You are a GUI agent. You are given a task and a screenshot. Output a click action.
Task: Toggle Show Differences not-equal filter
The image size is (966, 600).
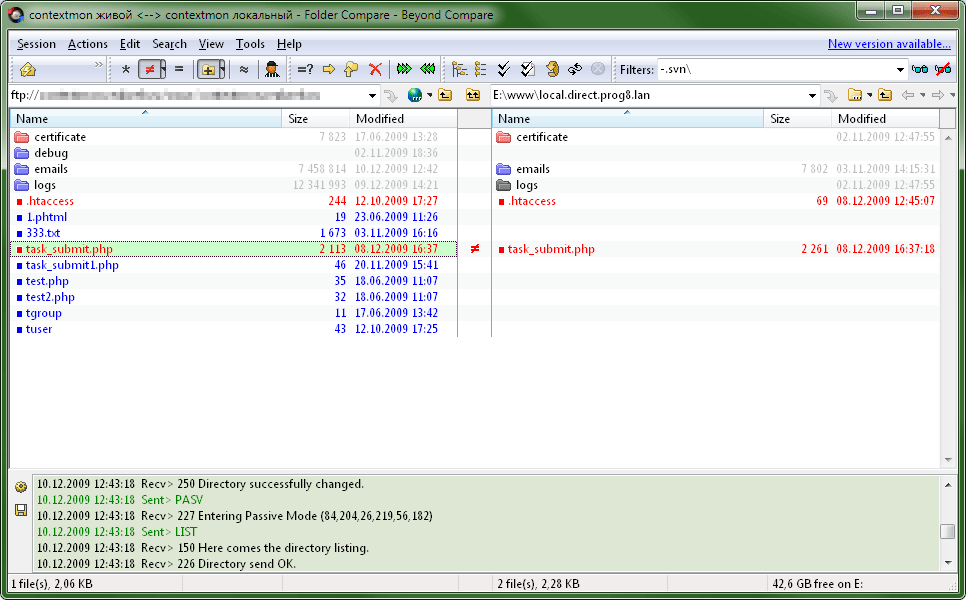[x=148, y=70]
